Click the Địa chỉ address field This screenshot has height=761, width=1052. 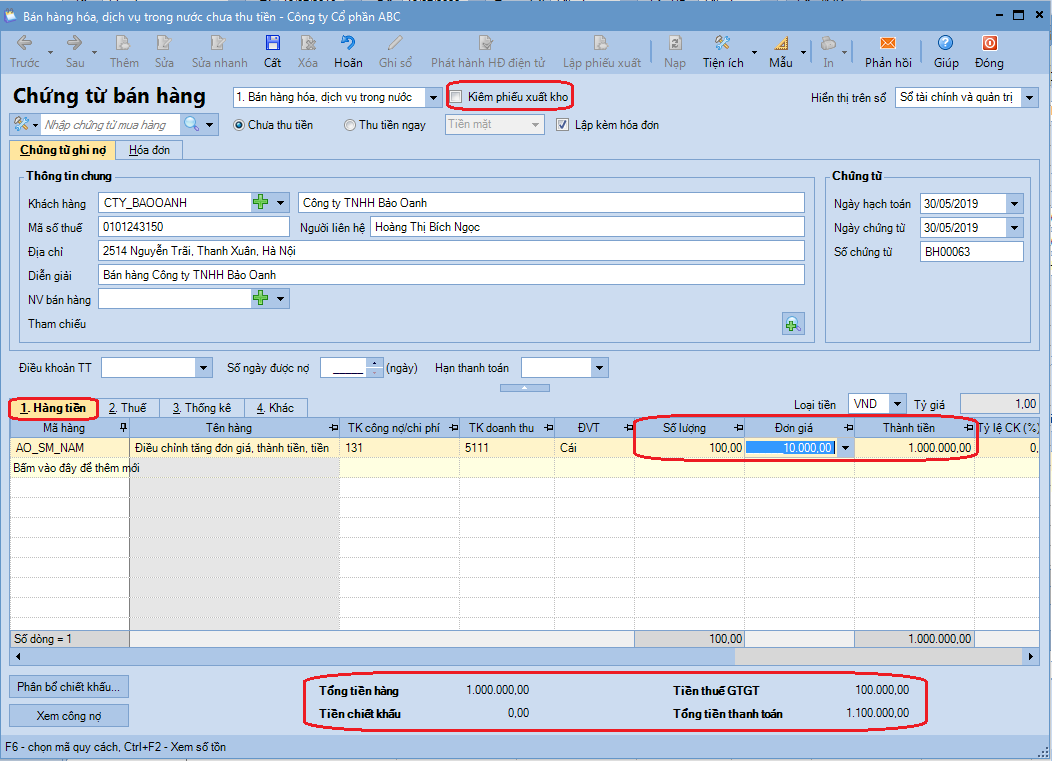pyautogui.click(x=451, y=251)
